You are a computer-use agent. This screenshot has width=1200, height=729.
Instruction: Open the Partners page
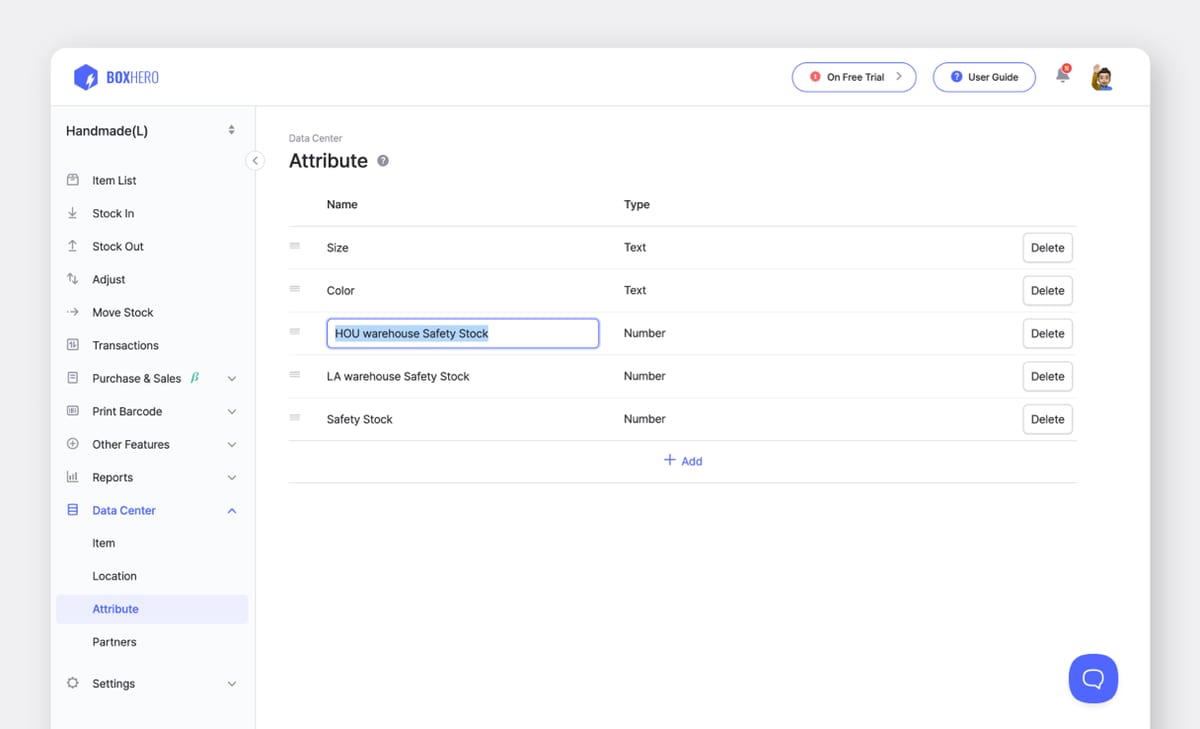(x=114, y=642)
